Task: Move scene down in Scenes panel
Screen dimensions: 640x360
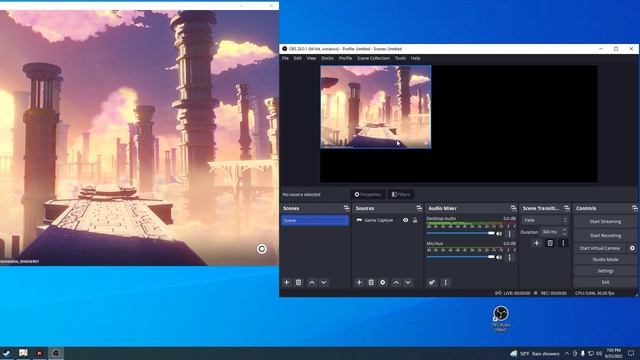Action: click(x=324, y=282)
